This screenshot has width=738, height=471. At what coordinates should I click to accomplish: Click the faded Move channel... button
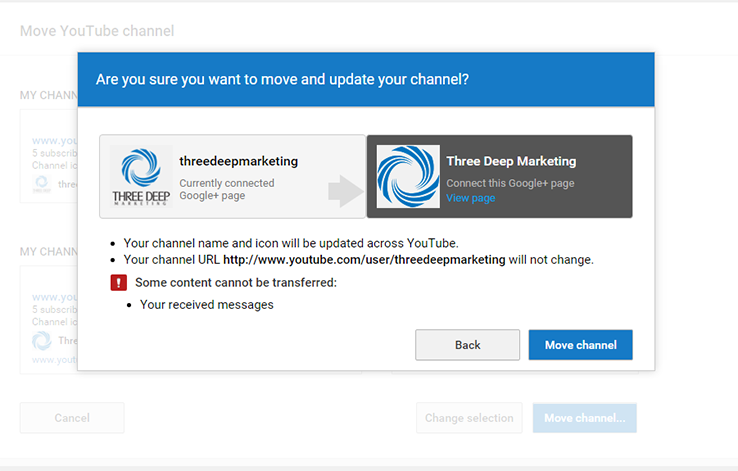coord(585,418)
